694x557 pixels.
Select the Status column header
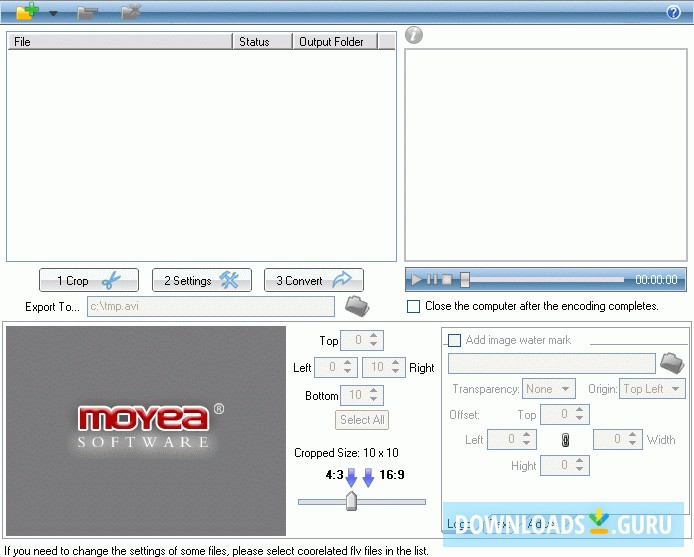(262, 42)
